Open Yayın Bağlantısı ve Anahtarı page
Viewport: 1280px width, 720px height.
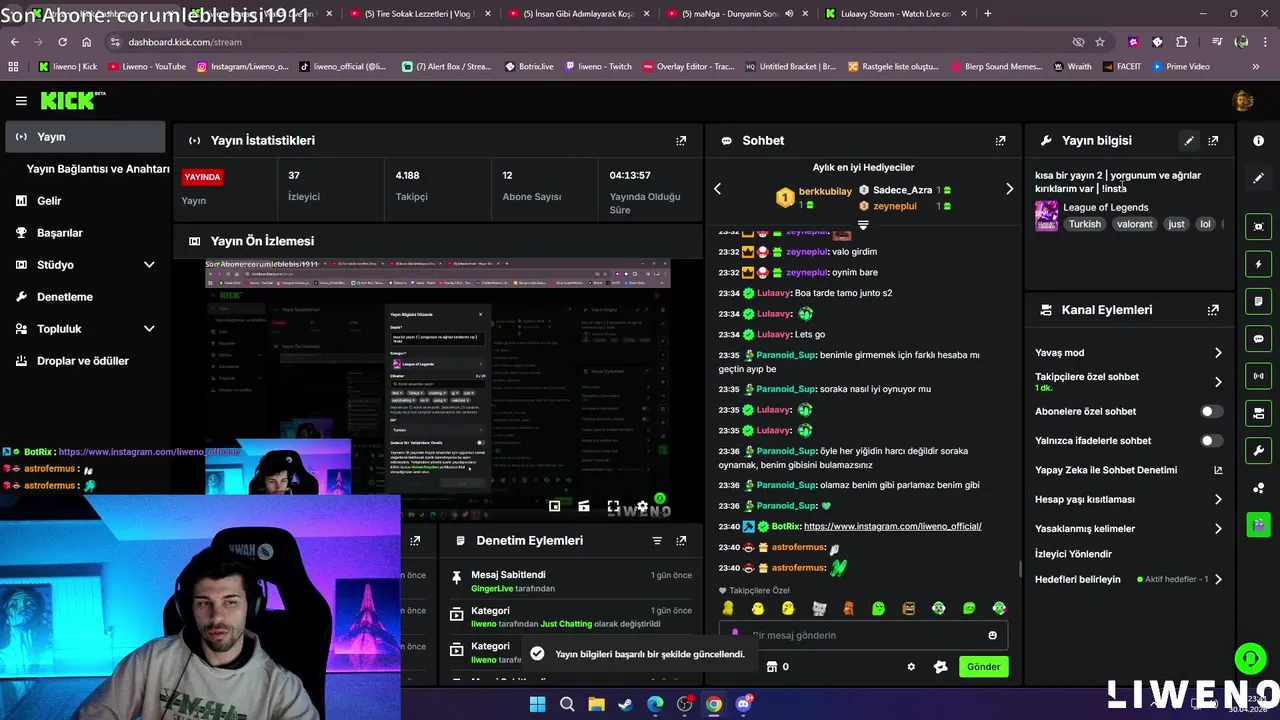tap(98, 169)
